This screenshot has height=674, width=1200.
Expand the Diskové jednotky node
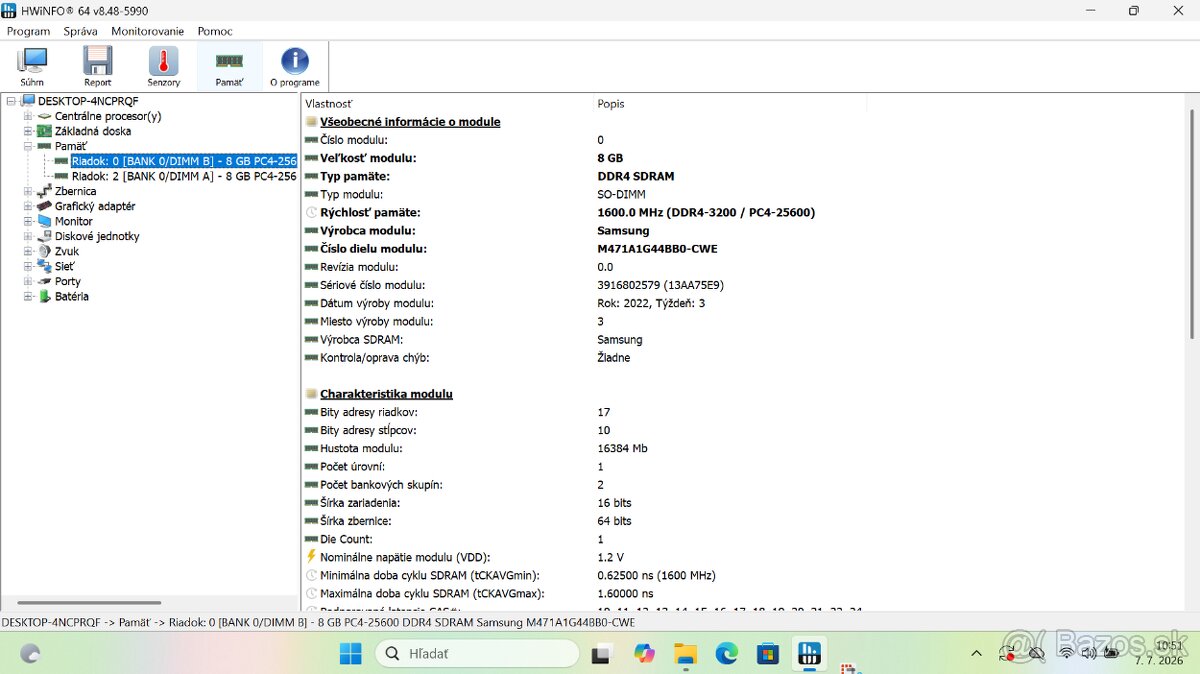point(28,236)
